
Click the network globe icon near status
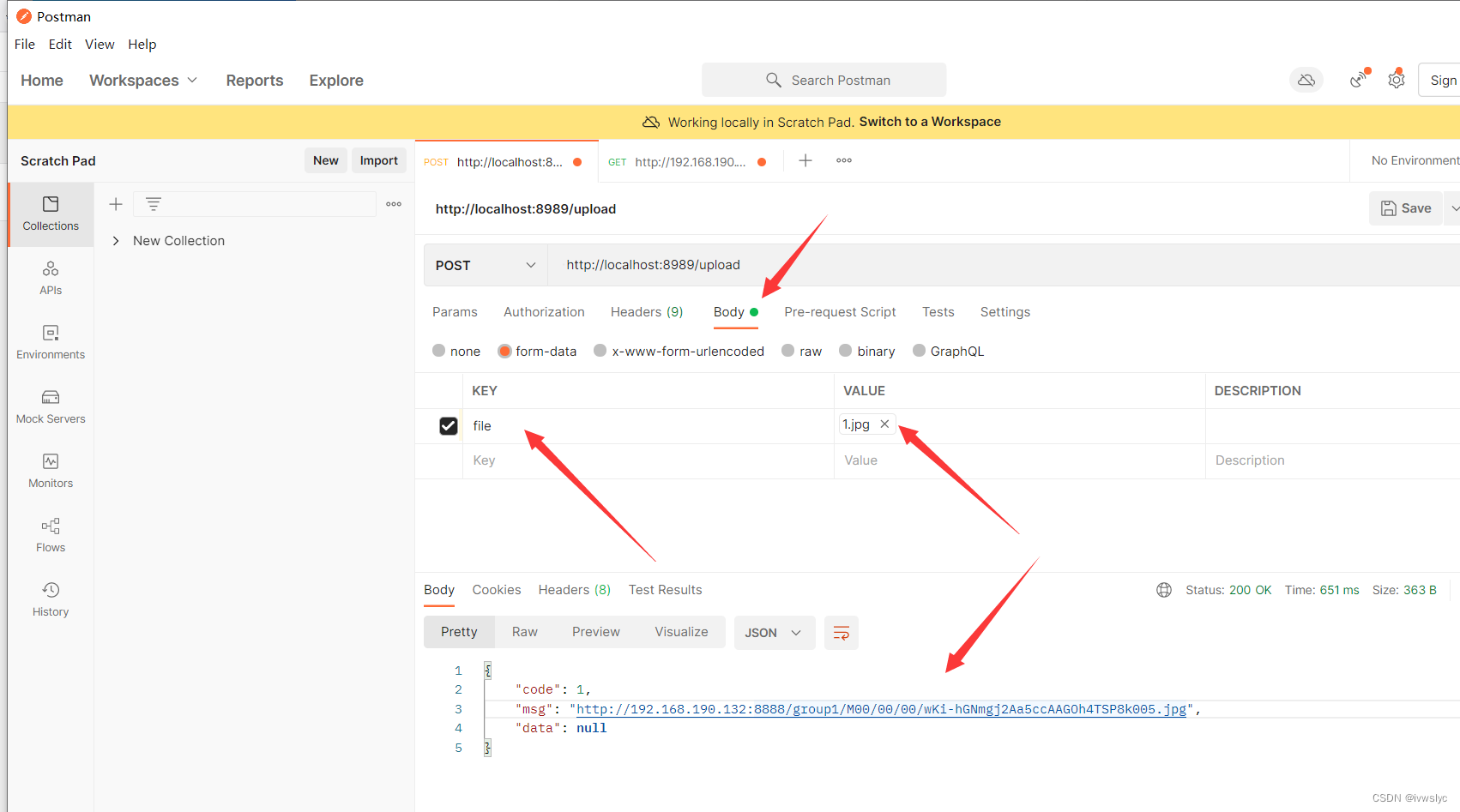point(1164,590)
